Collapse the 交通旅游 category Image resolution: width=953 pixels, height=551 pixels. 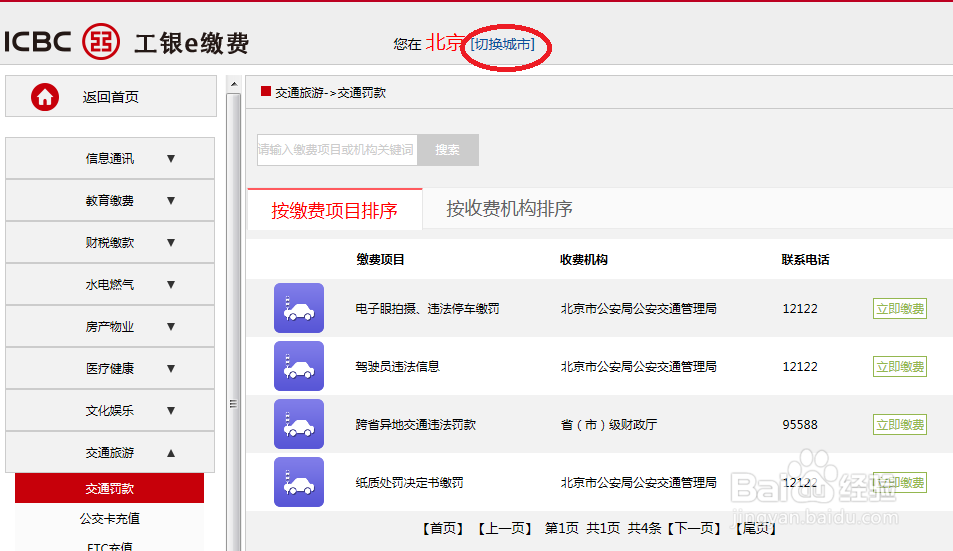pos(110,452)
